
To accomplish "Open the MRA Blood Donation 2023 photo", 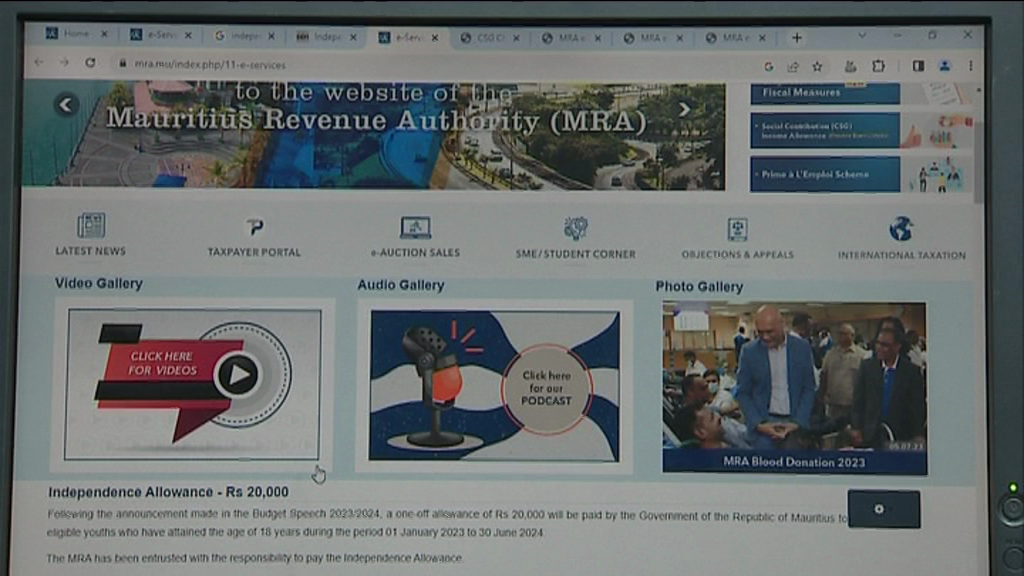I will click(x=794, y=387).
